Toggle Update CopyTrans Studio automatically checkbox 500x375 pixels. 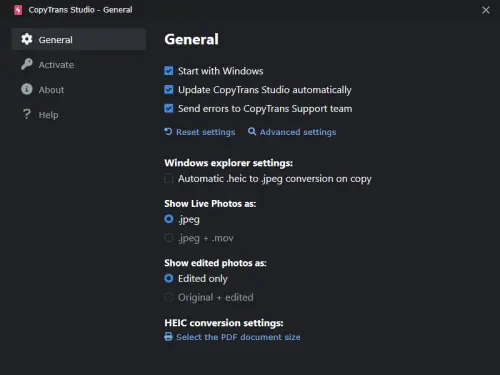(169, 89)
